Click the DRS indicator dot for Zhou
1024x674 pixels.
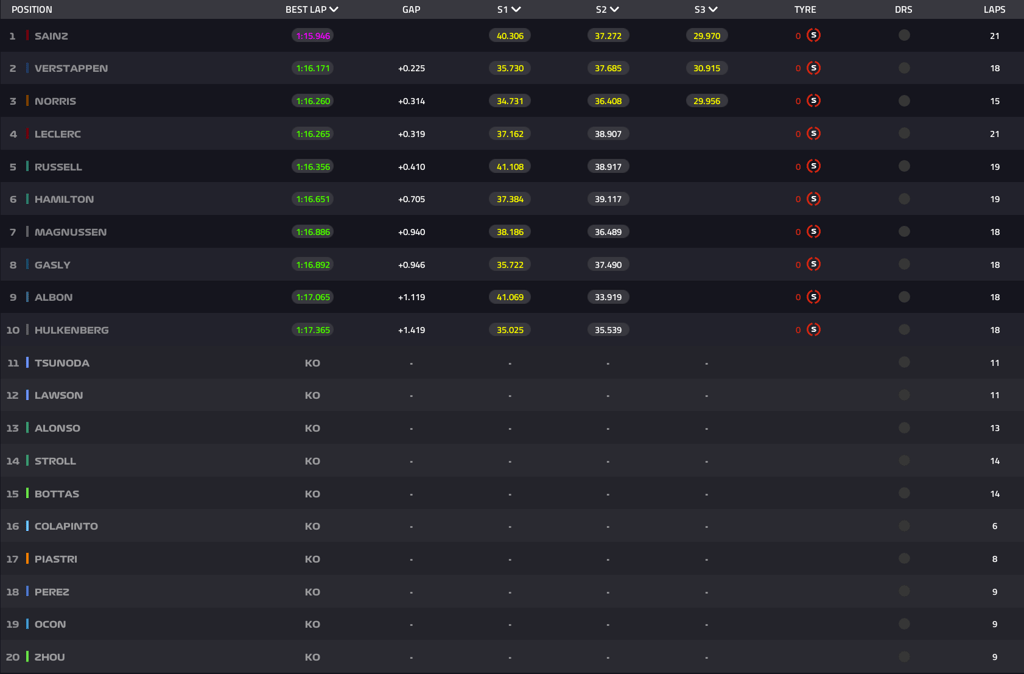pyautogui.click(x=904, y=656)
